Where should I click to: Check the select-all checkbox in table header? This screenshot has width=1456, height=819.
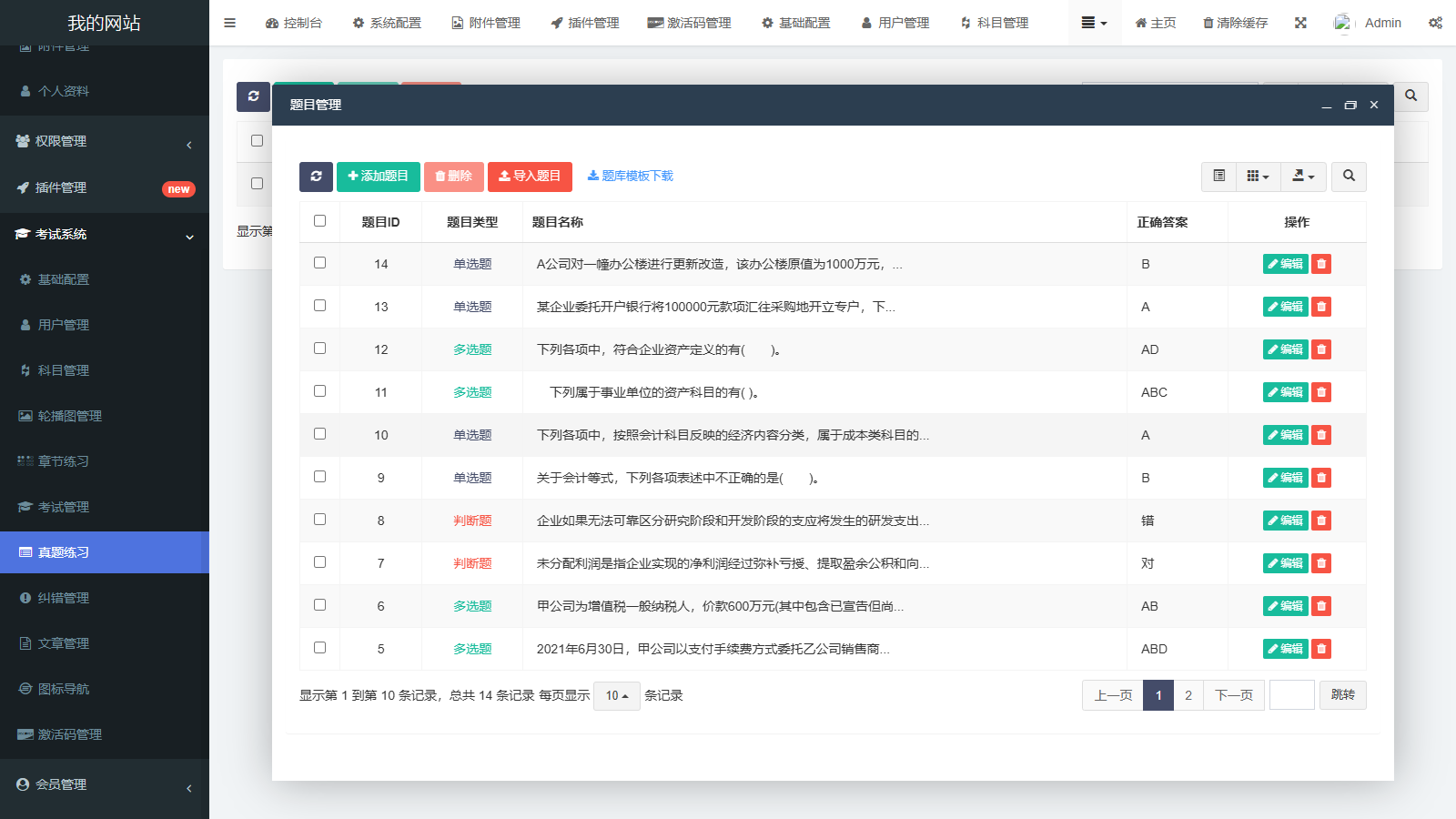coord(319,221)
